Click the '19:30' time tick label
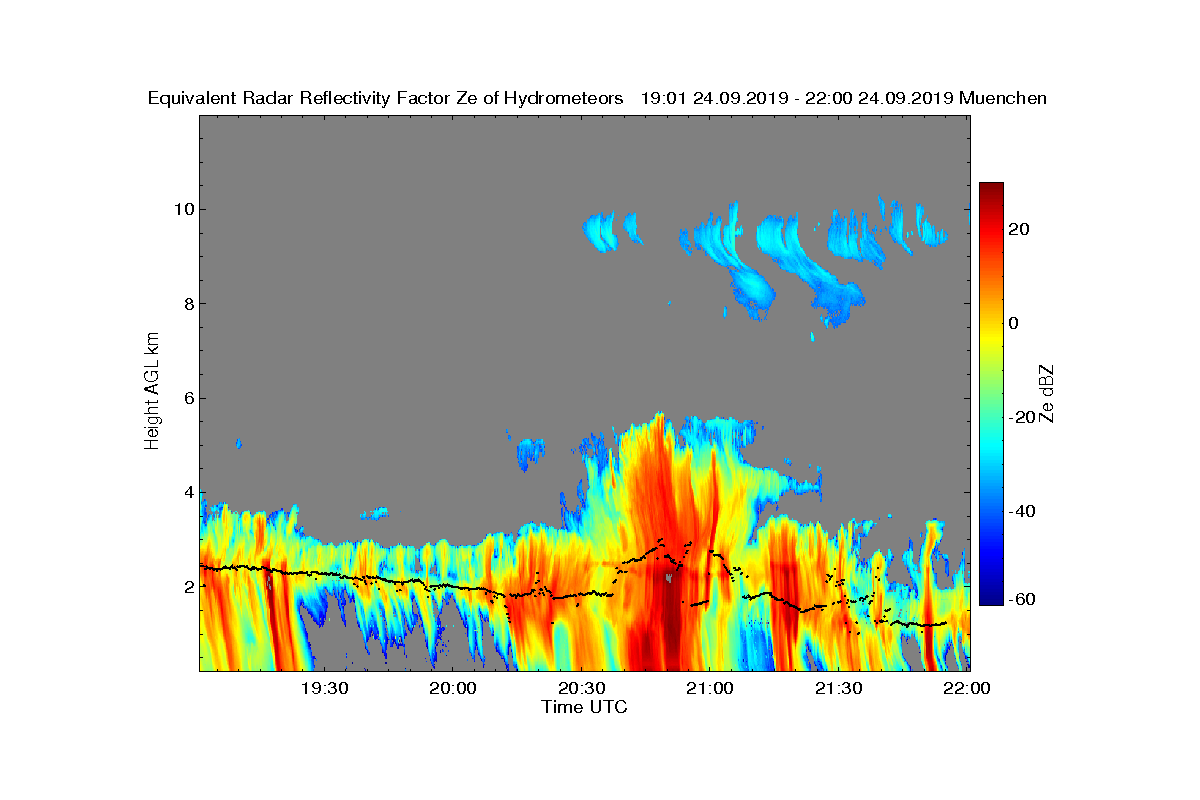This screenshot has width=1200, height=800. 324,688
